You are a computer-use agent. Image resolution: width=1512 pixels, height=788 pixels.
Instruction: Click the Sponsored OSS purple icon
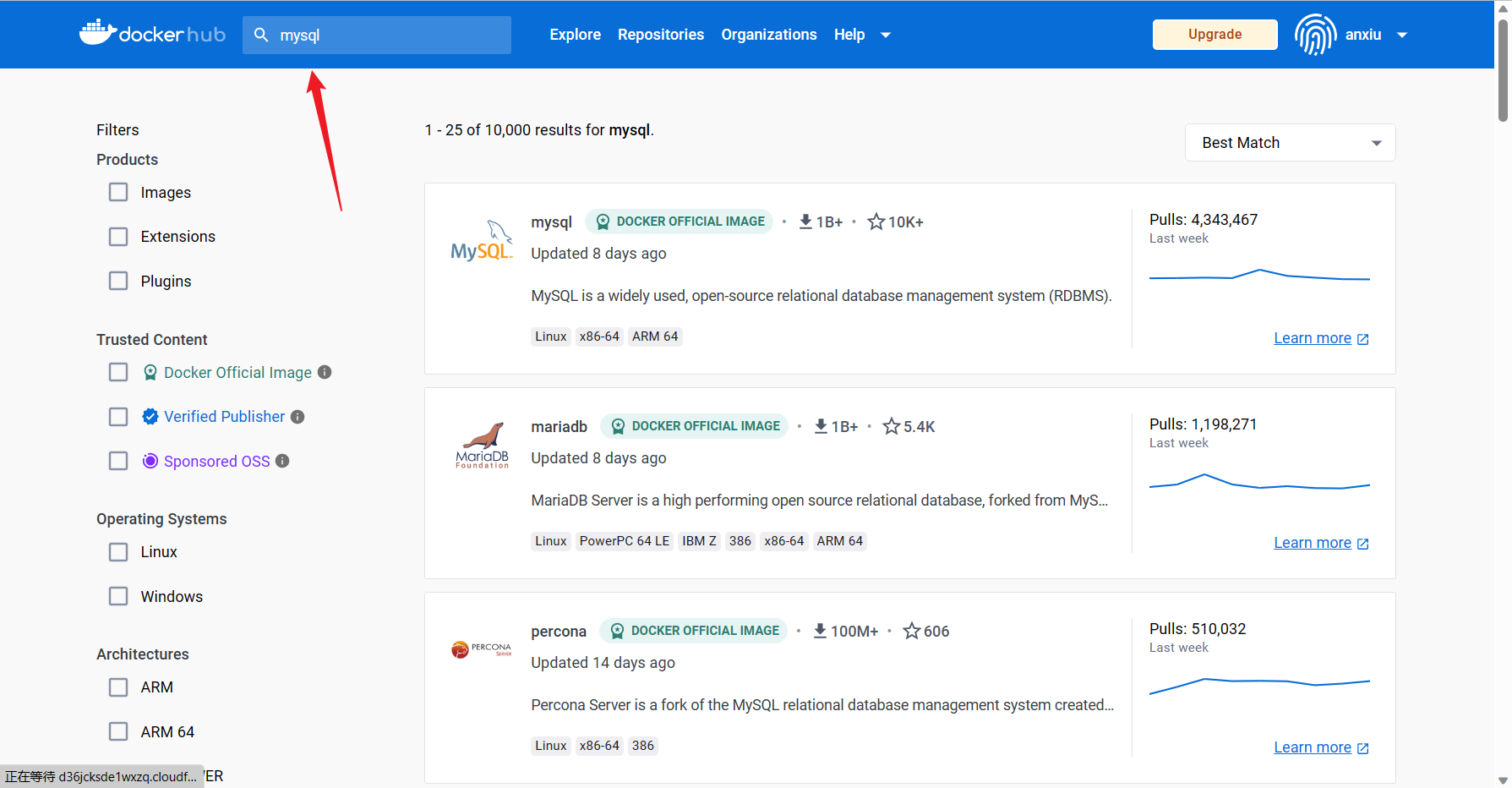click(x=150, y=461)
